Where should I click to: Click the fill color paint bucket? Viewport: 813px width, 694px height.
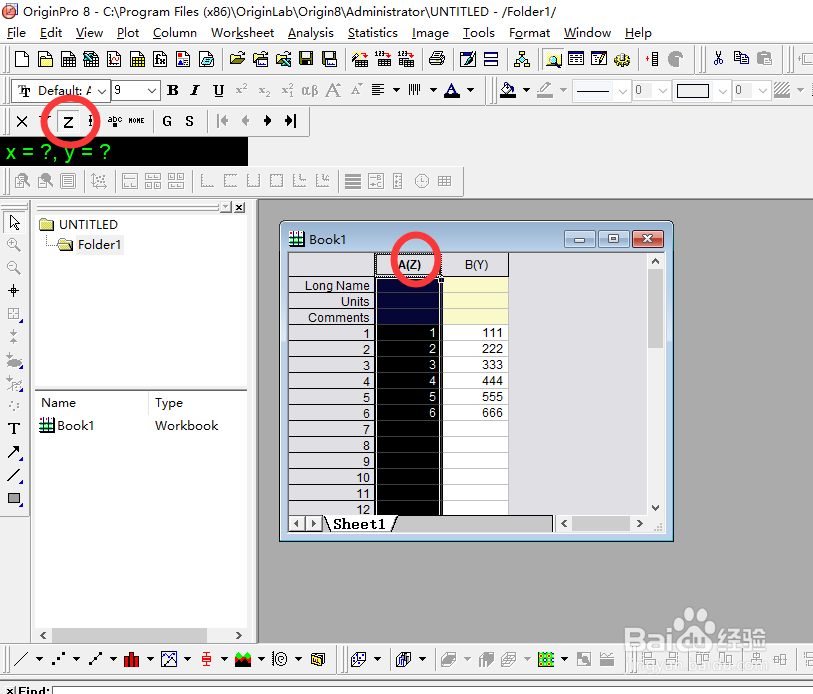tap(508, 90)
